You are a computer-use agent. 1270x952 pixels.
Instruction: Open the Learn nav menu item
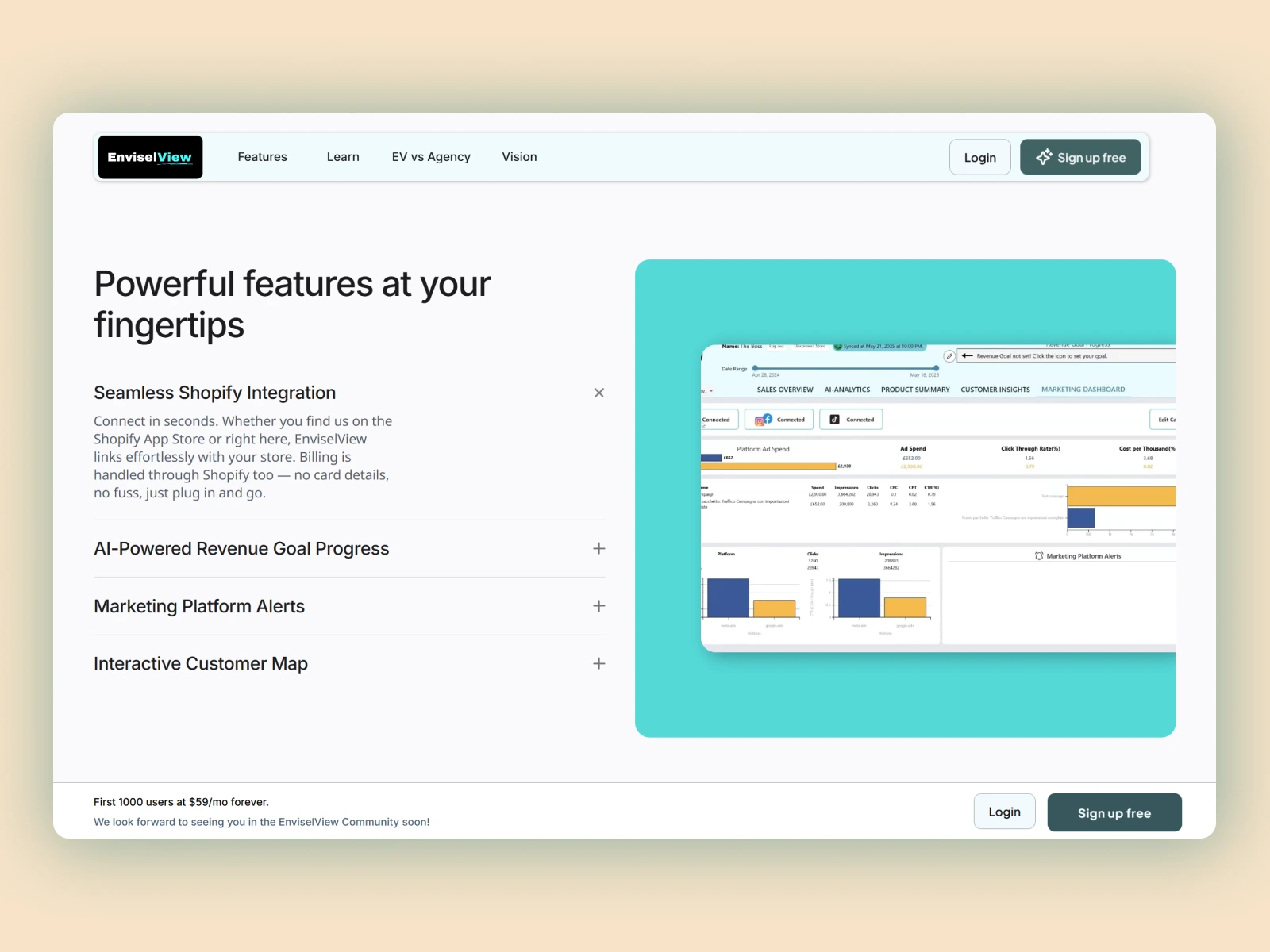(x=343, y=157)
